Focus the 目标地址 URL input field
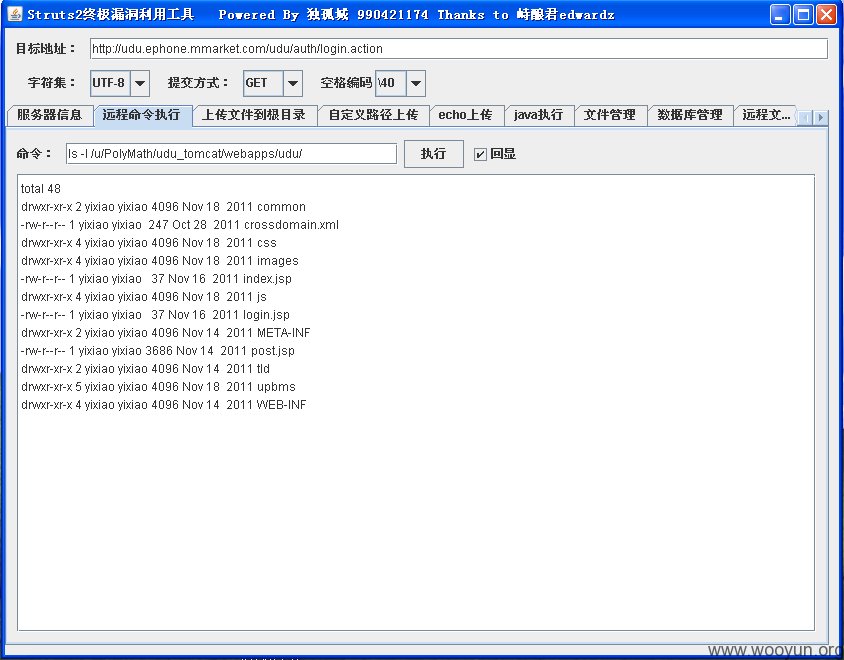This screenshot has height=660, width=844. click(459, 49)
